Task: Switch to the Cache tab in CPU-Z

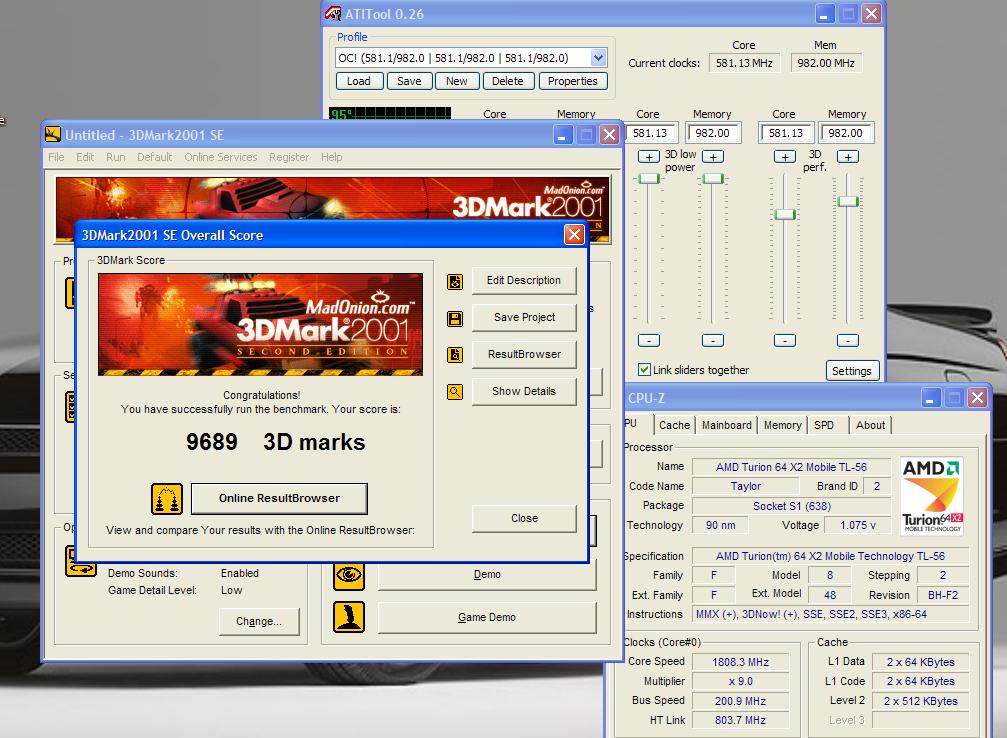Action: click(674, 425)
